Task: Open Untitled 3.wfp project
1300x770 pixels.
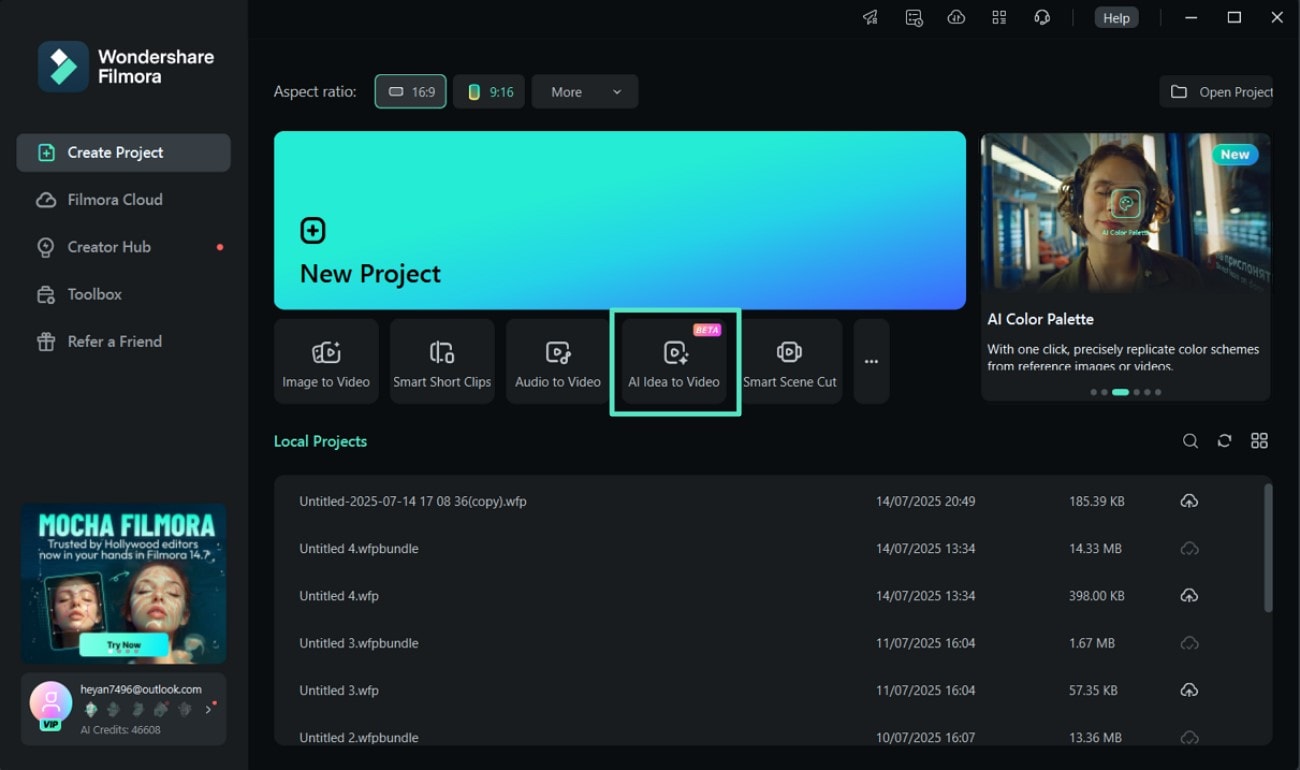Action: tap(768, 690)
